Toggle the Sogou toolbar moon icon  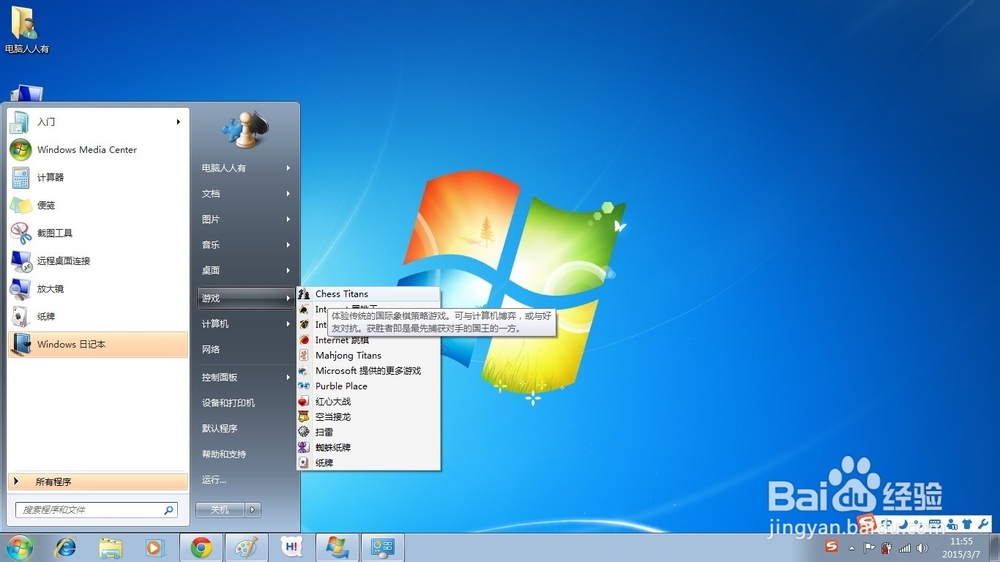click(903, 524)
